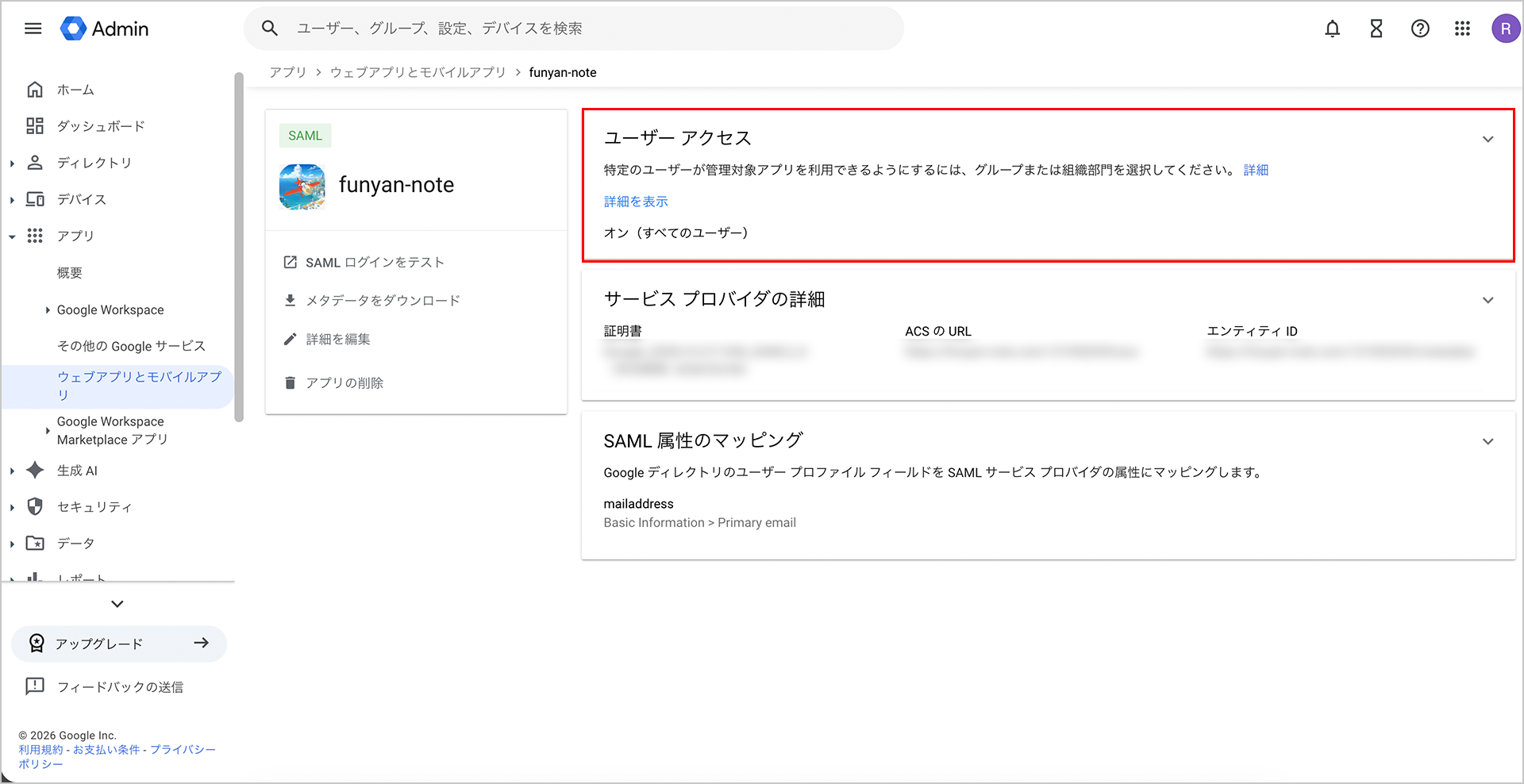This screenshot has height=784, width=1524.
Task: Click the pencil icon for 詳細を編集
Action: [291, 340]
